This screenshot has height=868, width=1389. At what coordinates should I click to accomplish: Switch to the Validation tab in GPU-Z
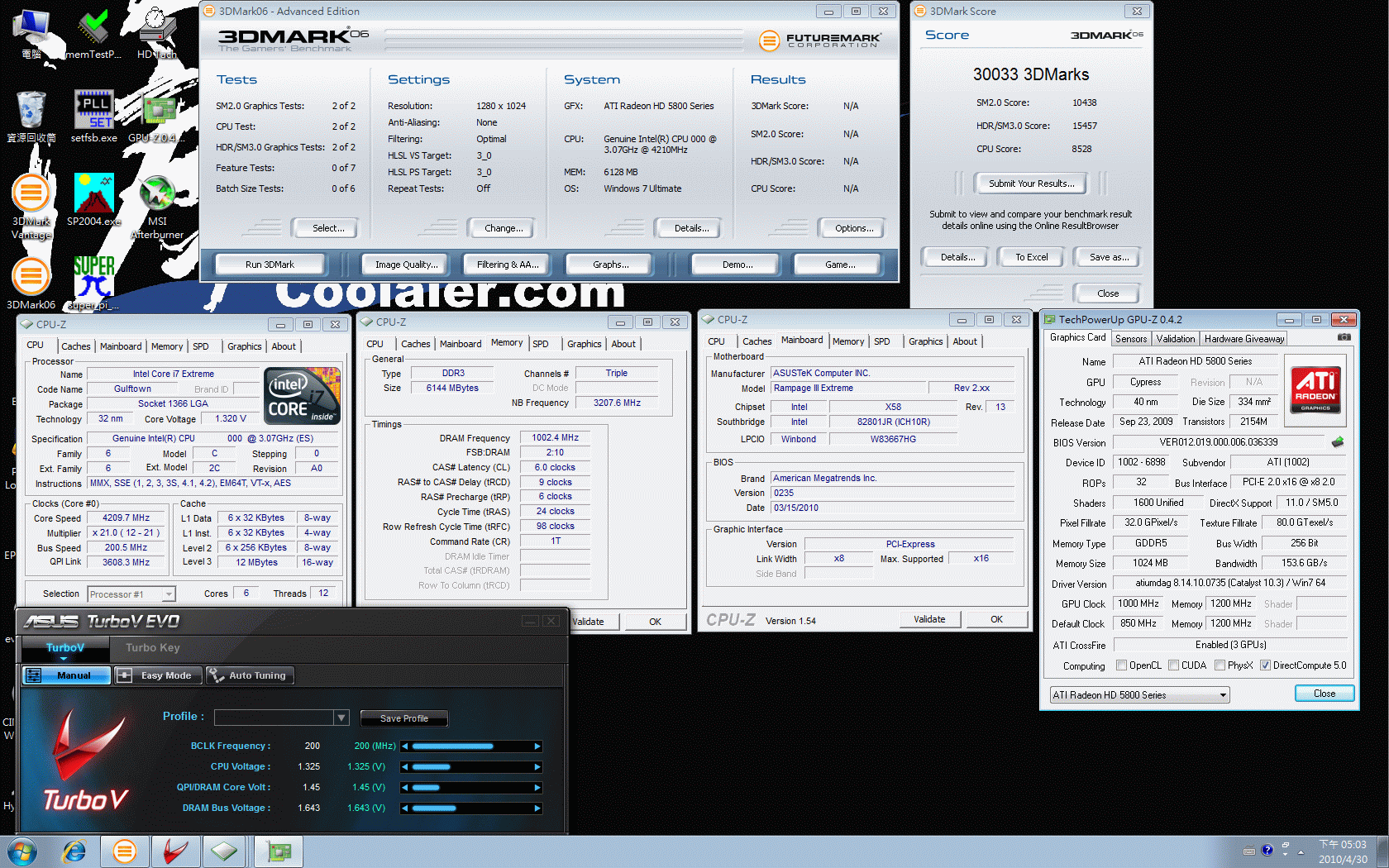[1176, 339]
